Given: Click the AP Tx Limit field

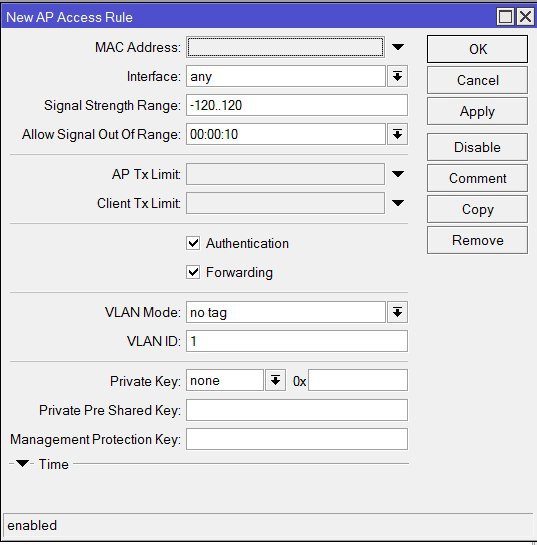Looking at the screenshot, I should (x=285, y=174).
